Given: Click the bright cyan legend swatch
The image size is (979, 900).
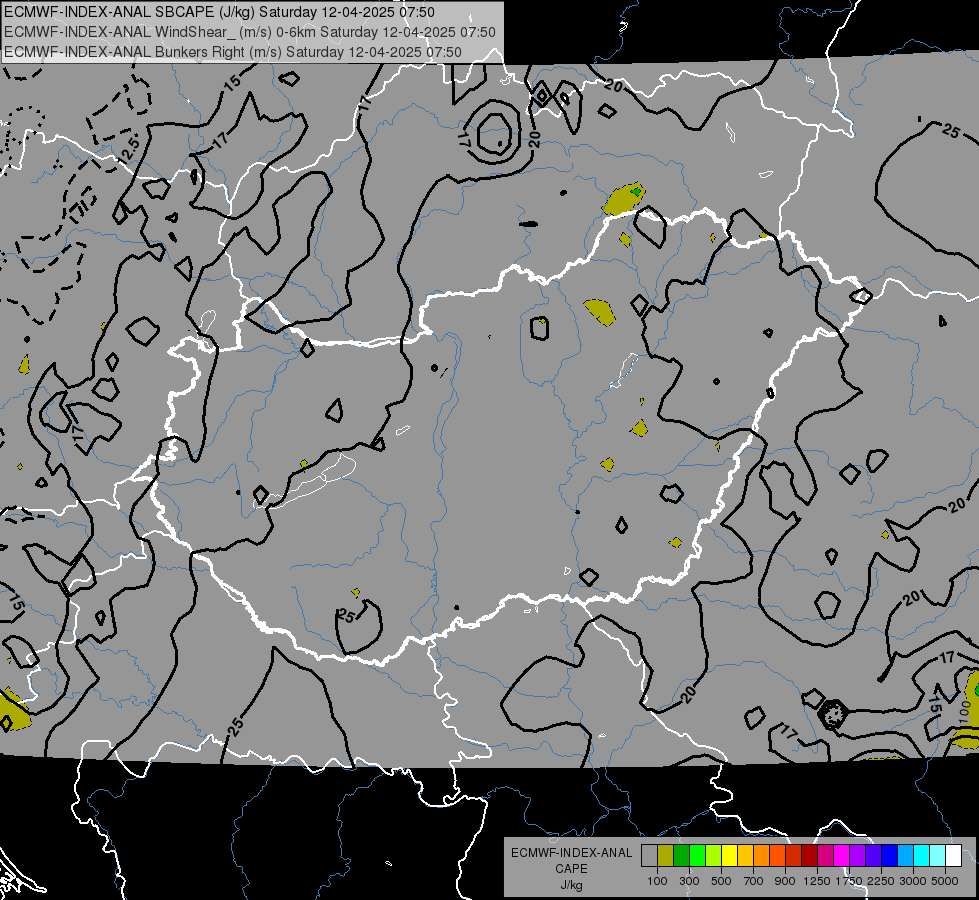Looking at the screenshot, I should click(922, 856).
